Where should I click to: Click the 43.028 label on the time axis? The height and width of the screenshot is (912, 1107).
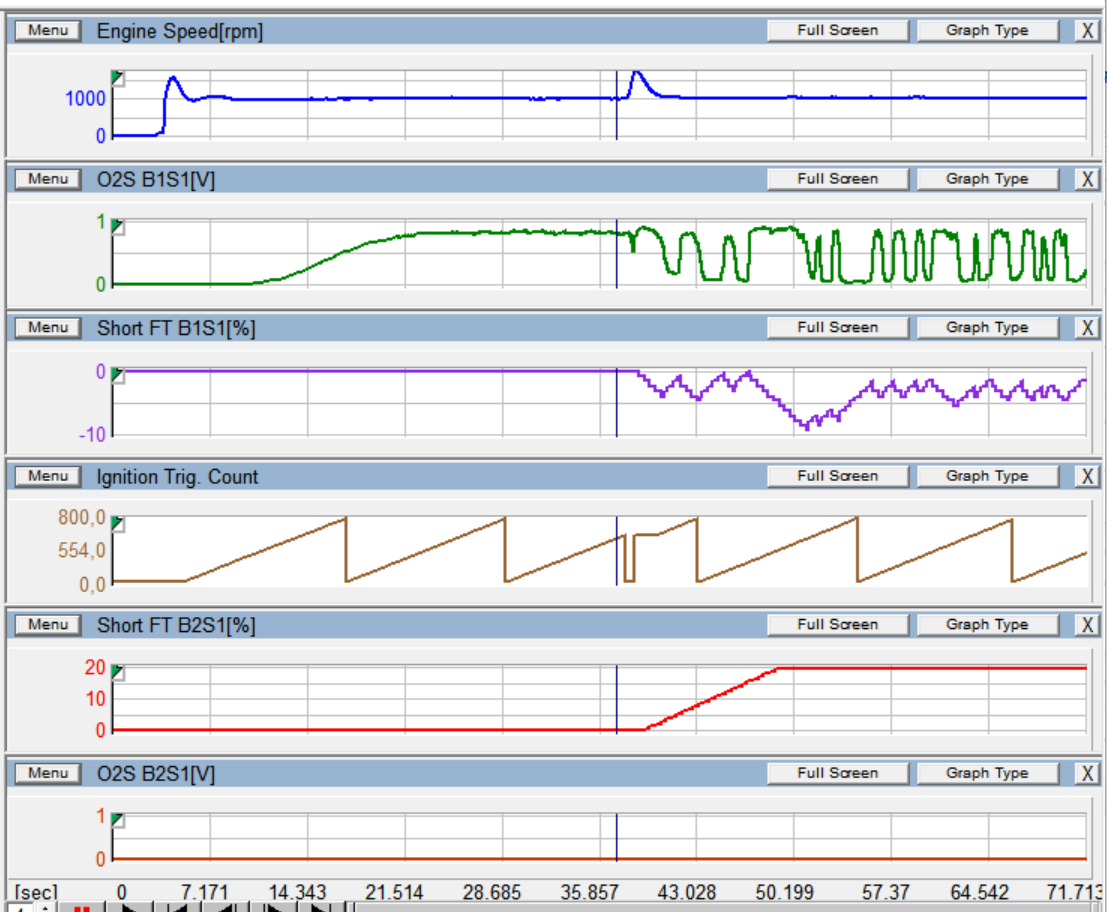click(x=687, y=892)
